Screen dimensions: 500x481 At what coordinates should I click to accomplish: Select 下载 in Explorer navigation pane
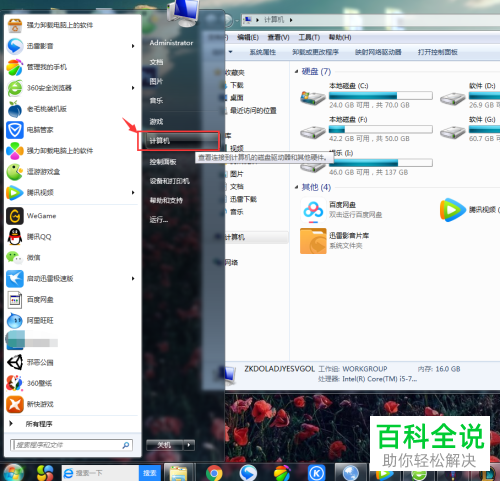(x=237, y=85)
